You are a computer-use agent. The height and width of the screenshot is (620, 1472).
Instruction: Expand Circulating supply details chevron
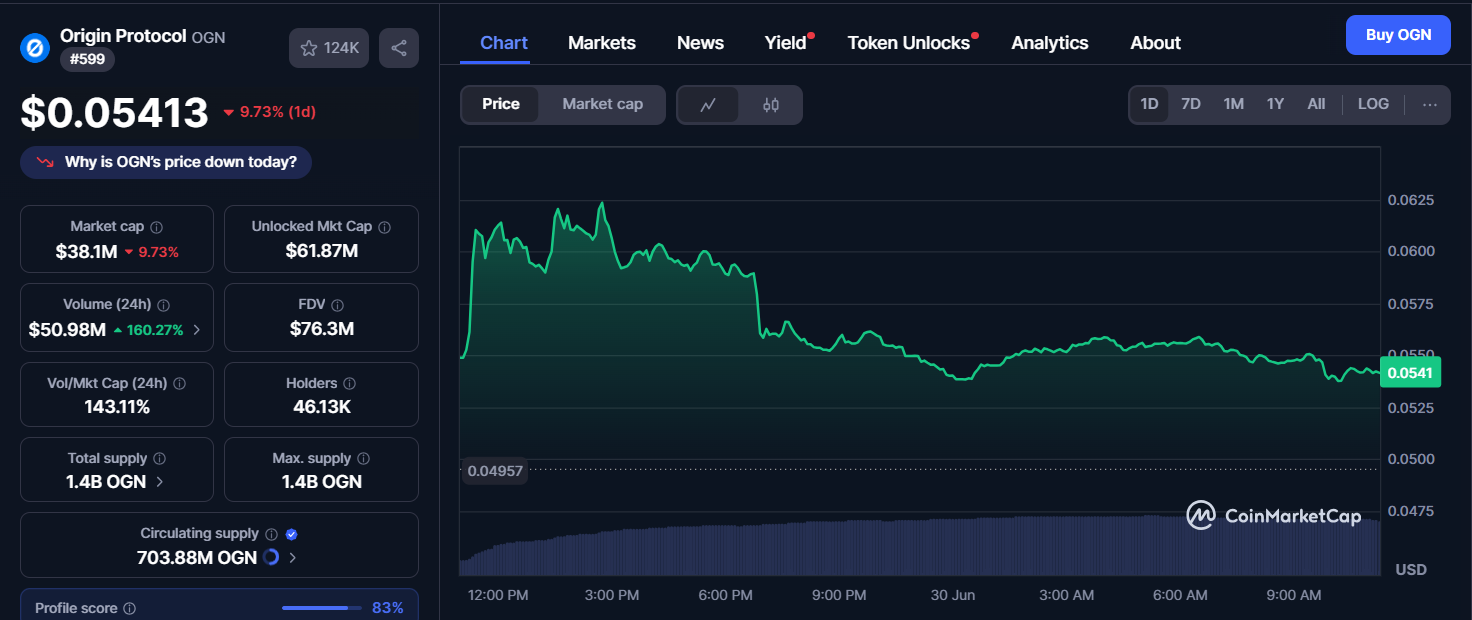(292, 558)
